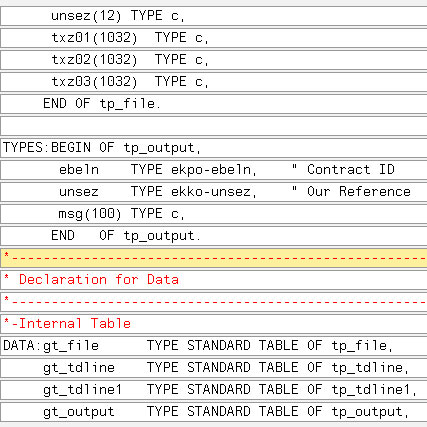Click the line 'unsez(12) TYPE c,'
The image size is (427, 427).
pyautogui.click(x=213, y=16)
